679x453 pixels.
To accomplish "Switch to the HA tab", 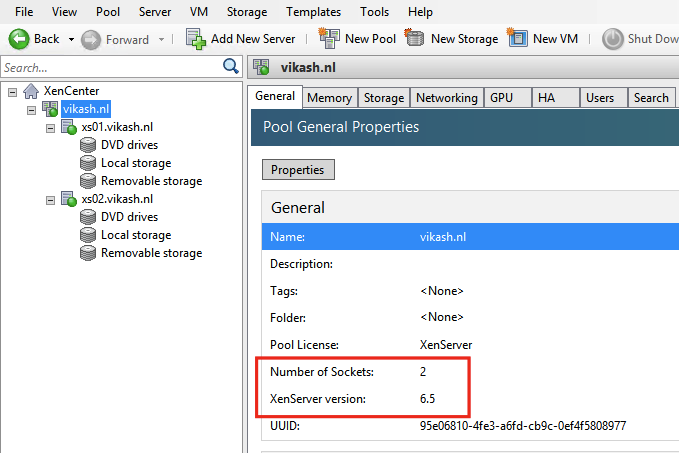I will tap(556, 98).
